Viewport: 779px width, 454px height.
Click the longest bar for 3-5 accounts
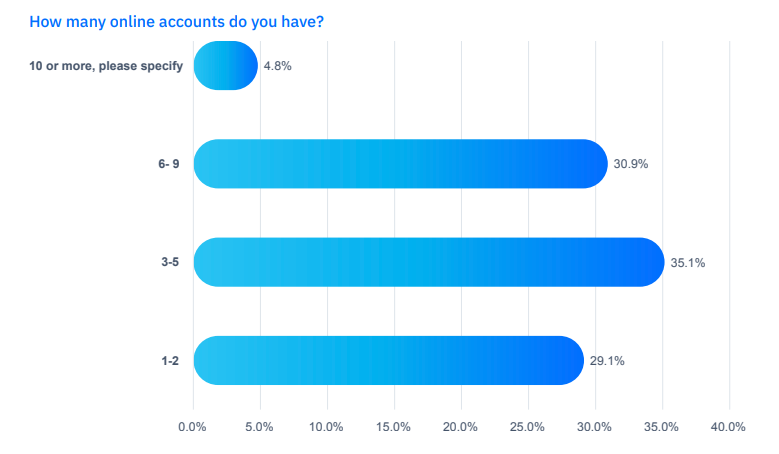pos(428,263)
